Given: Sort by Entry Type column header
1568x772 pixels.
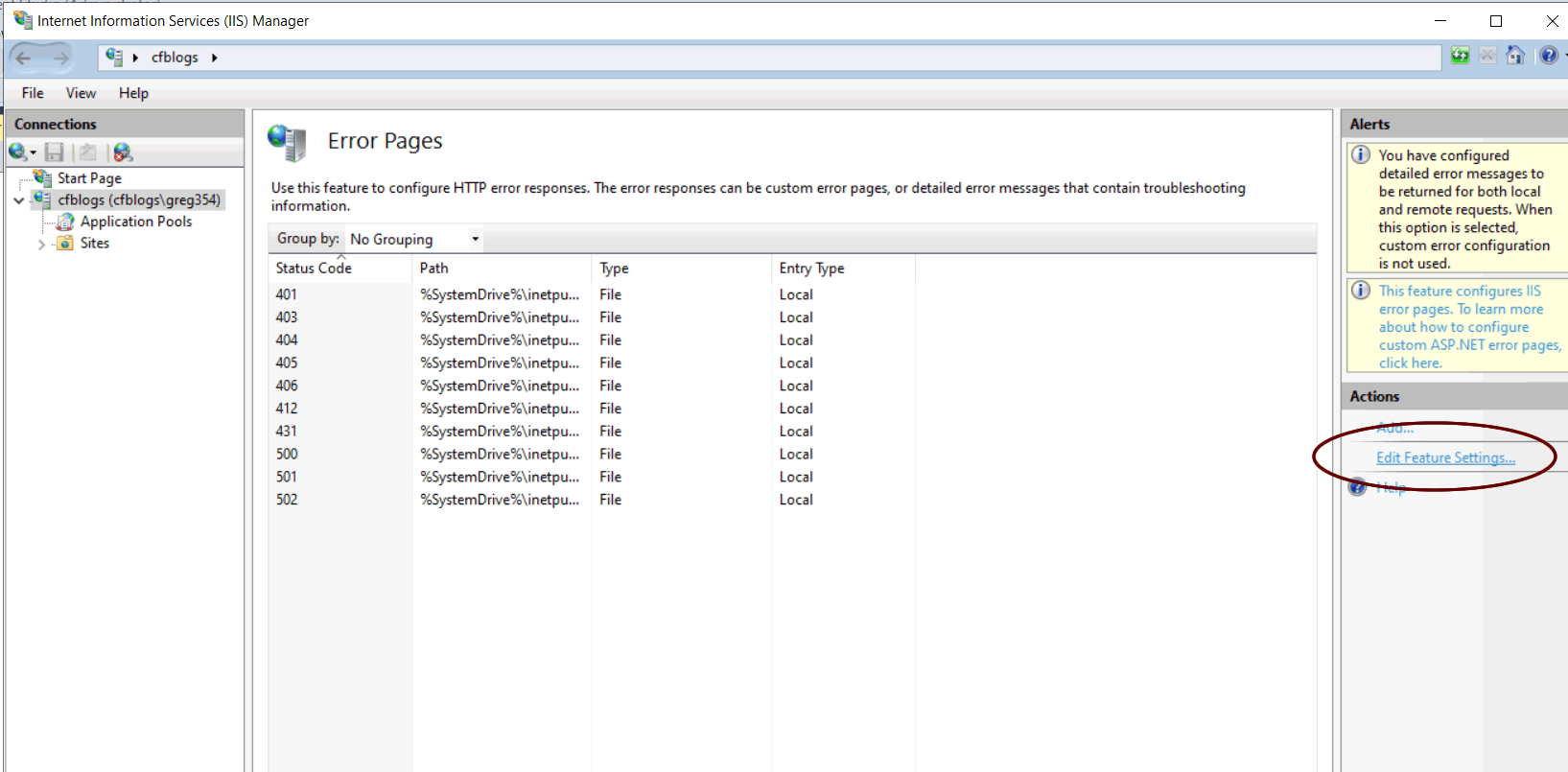Looking at the screenshot, I should click(843, 269).
